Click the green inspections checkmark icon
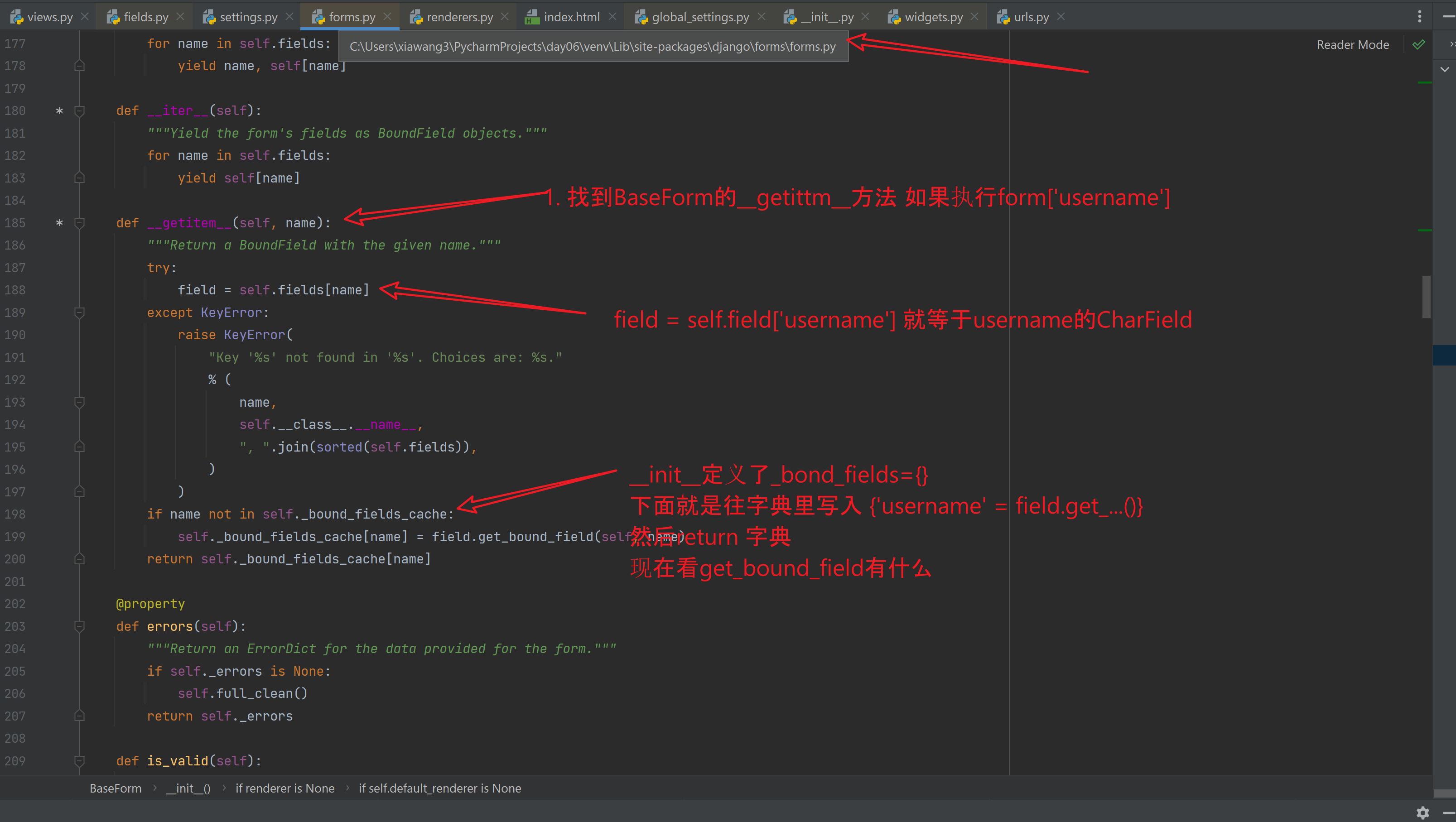The image size is (1456, 822). click(1418, 45)
